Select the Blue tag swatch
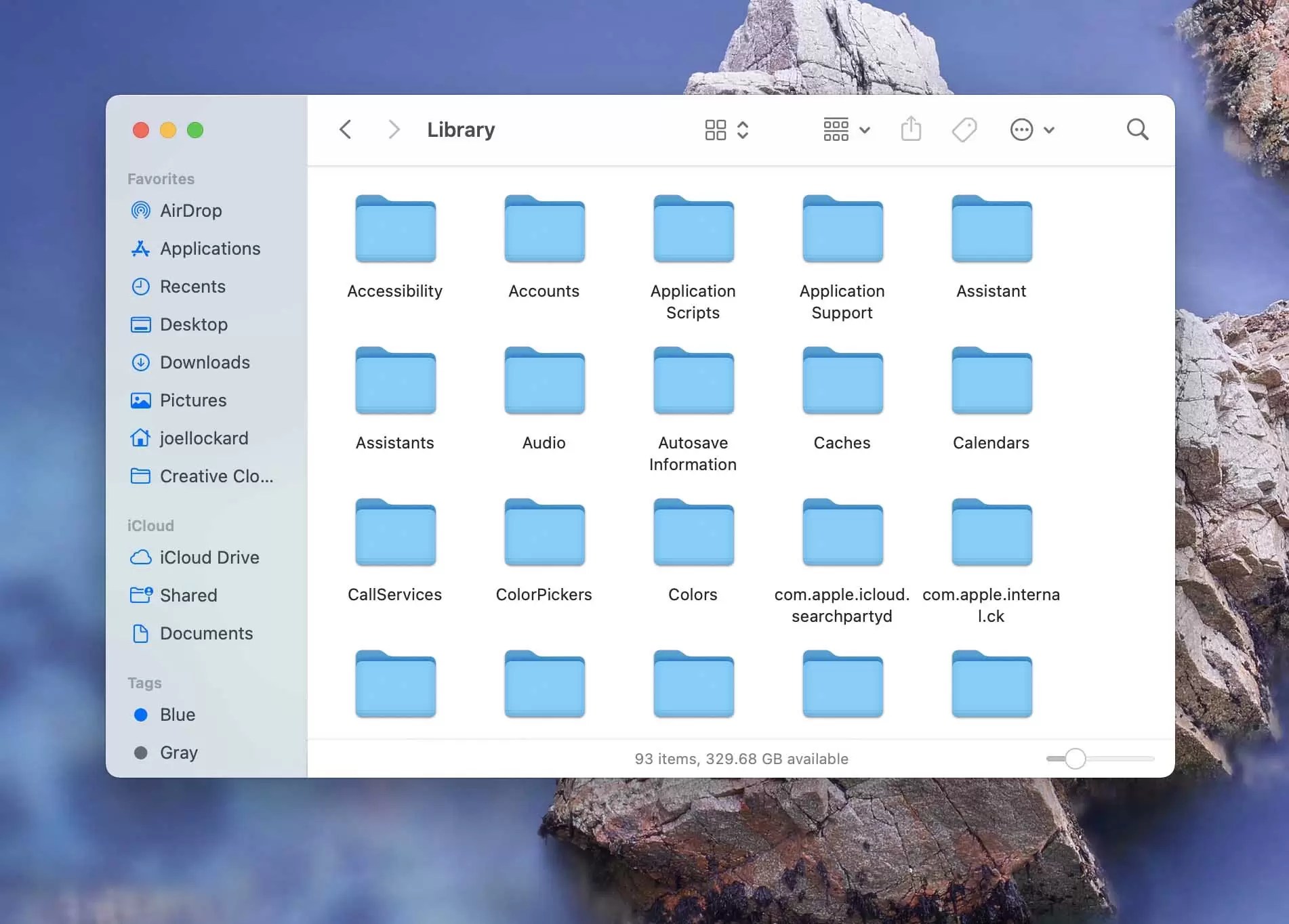Screen dimensions: 1289x924 tap(141, 715)
